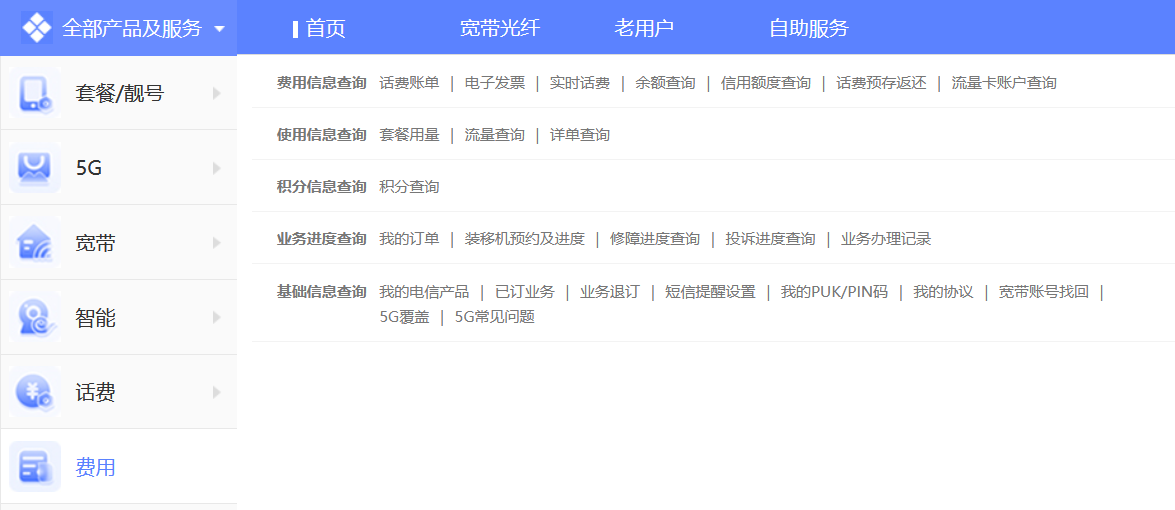Open the 我的订单 link
The image size is (1175, 510).
tap(409, 239)
